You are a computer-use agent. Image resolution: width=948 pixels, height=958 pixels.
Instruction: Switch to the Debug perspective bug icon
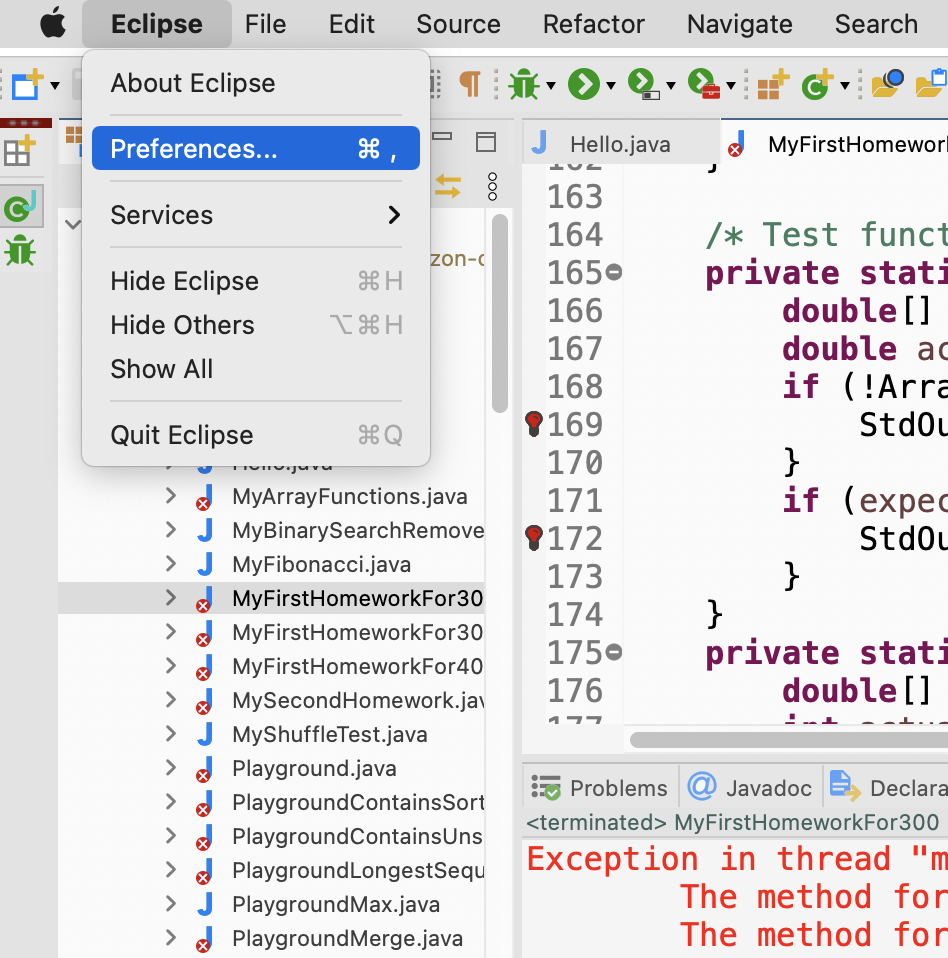(19, 250)
